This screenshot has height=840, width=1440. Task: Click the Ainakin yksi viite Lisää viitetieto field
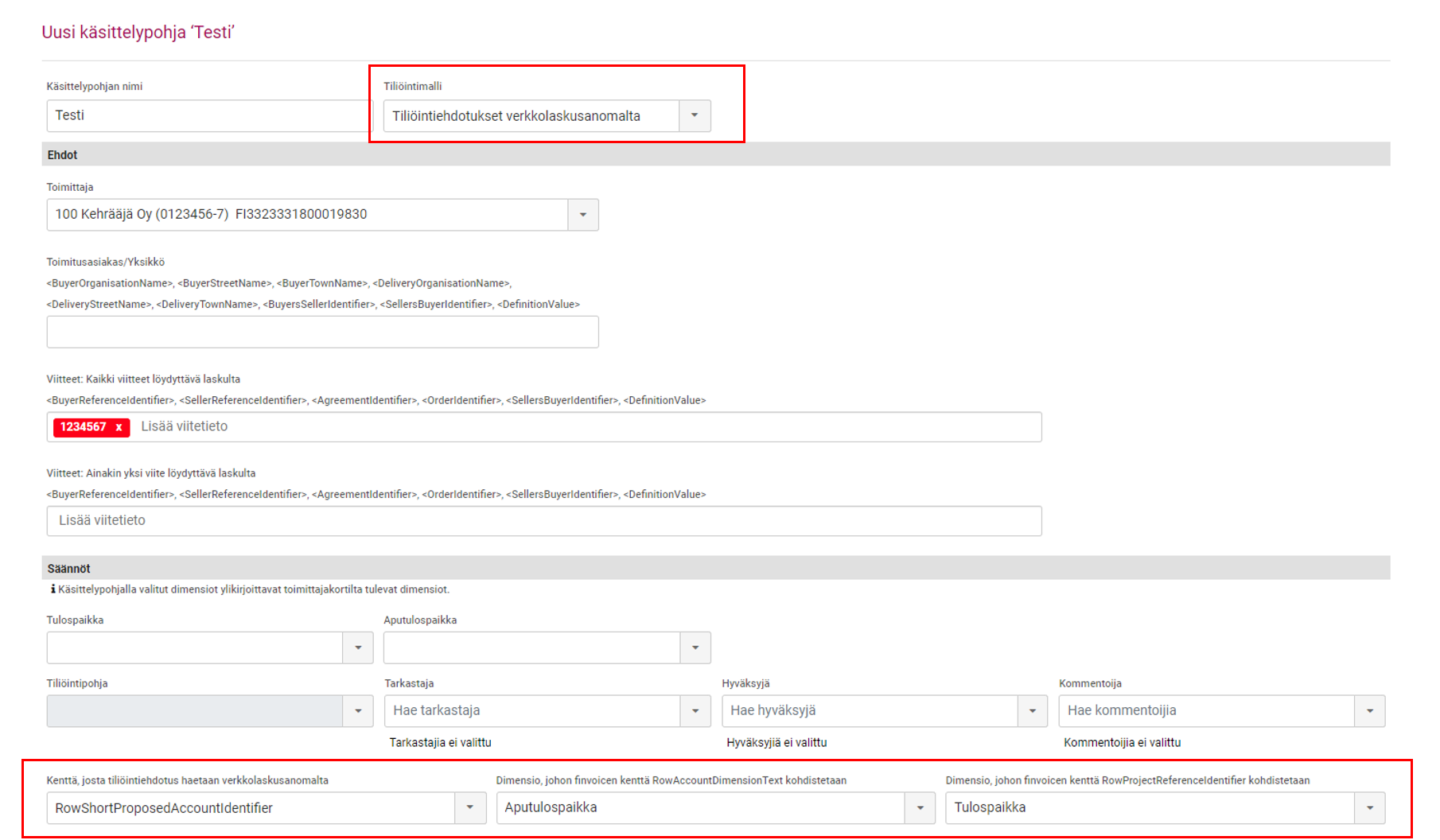pos(544,521)
